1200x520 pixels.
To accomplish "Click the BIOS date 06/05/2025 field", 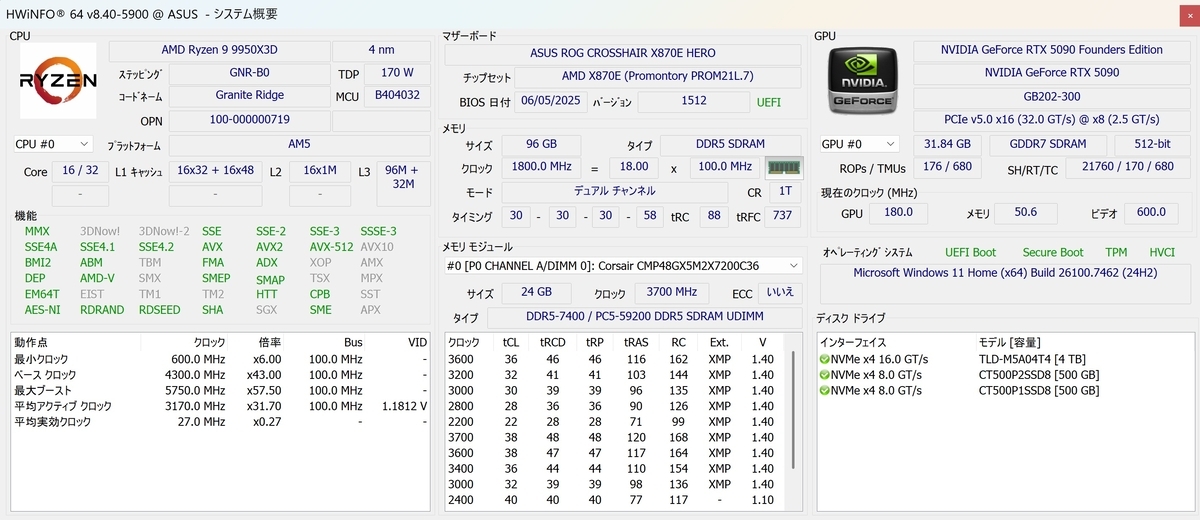I will pos(553,102).
